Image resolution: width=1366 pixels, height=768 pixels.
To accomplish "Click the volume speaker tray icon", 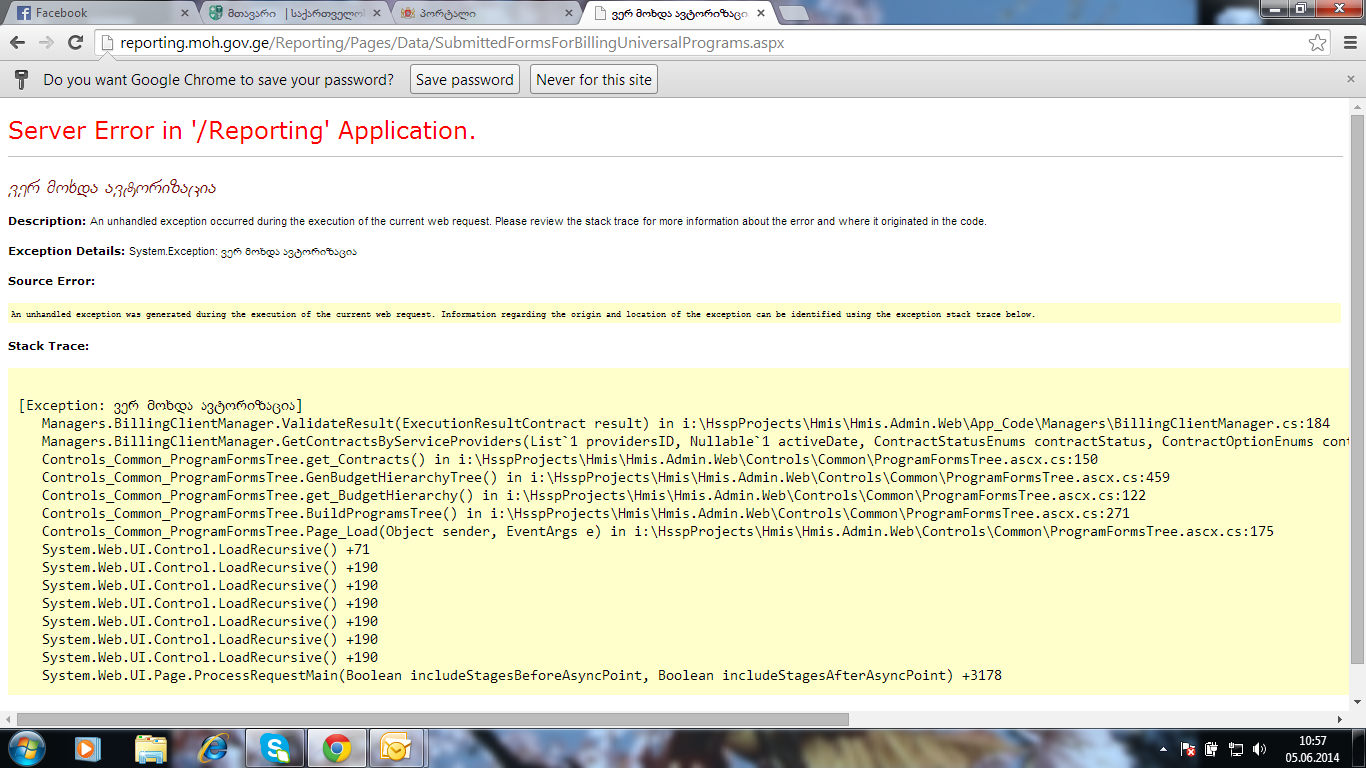I will (x=1259, y=748).
